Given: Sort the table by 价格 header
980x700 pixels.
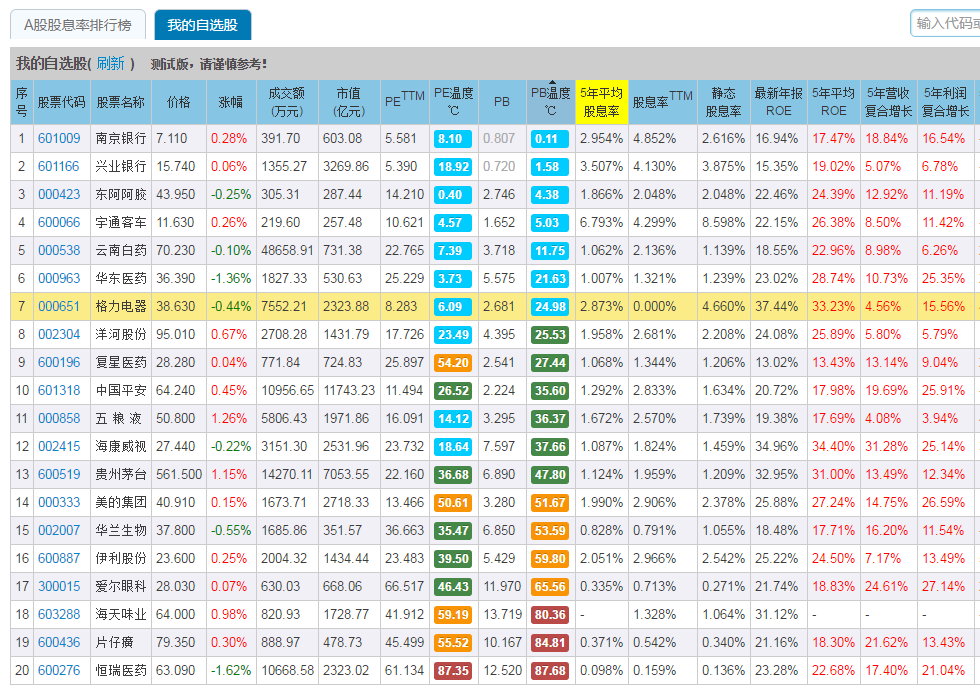Looking at the screenshot, I should 178,102.
